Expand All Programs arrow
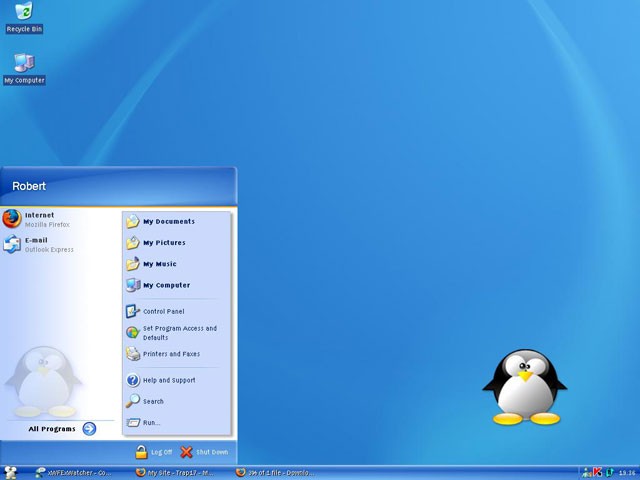 coord(89,429)
